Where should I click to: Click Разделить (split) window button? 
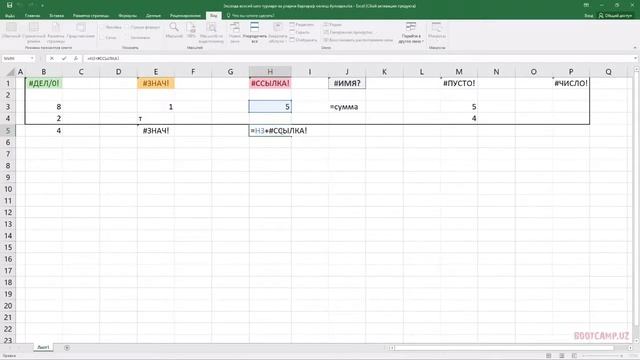[302, 25]
